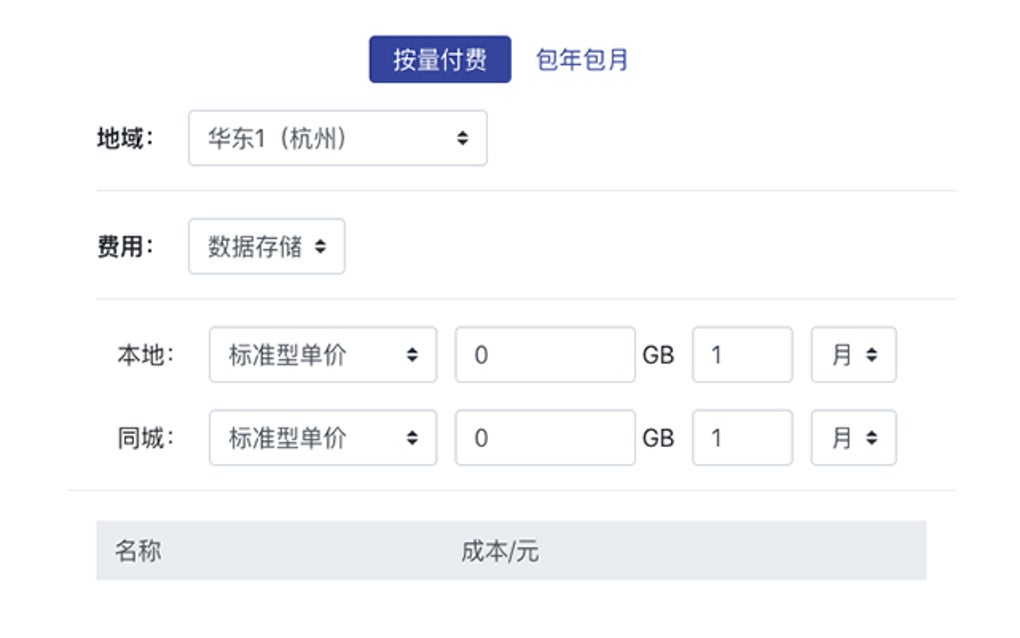
Task: Open the 本地 标准型单价 dropdown
Action: pos(320,354)
